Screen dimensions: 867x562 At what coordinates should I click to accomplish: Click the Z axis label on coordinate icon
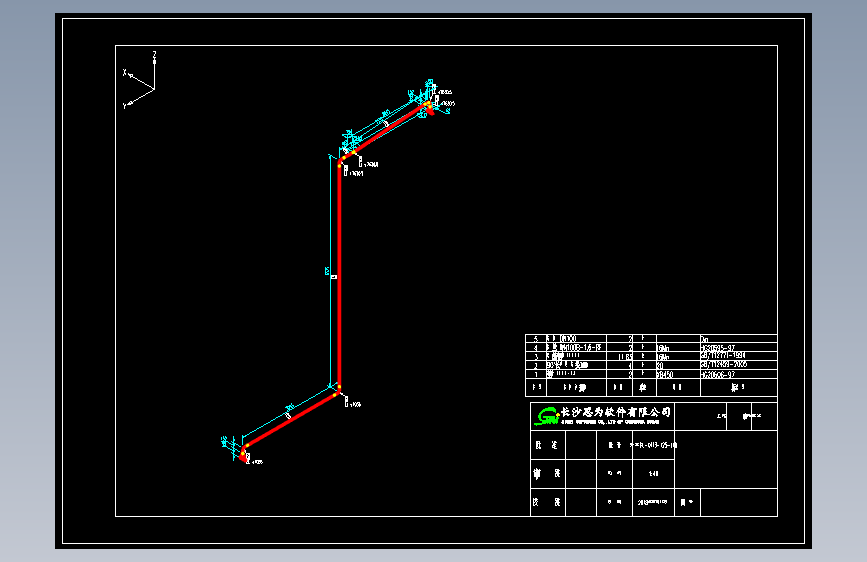click(x=154, y=54)
